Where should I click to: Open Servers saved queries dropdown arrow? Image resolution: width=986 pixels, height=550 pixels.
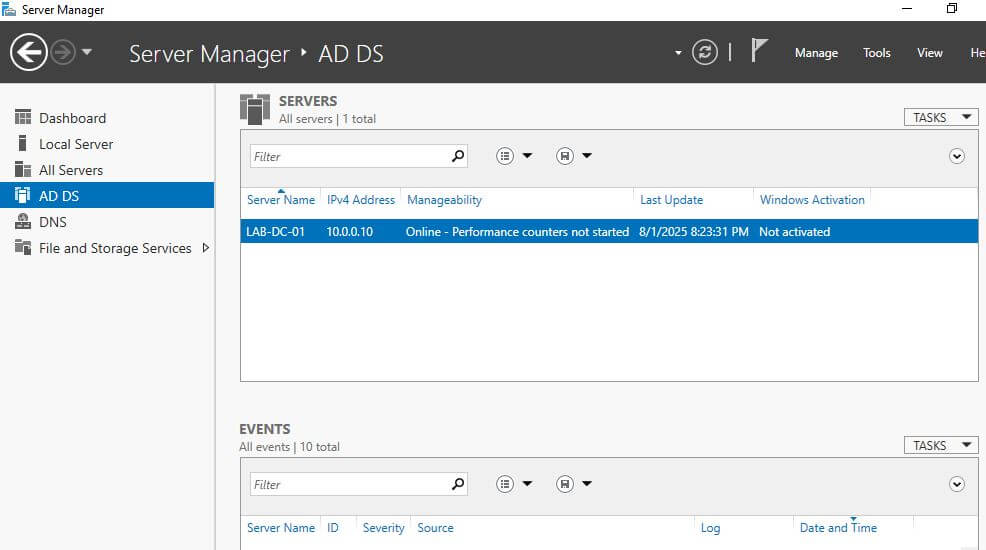(587, 156)
